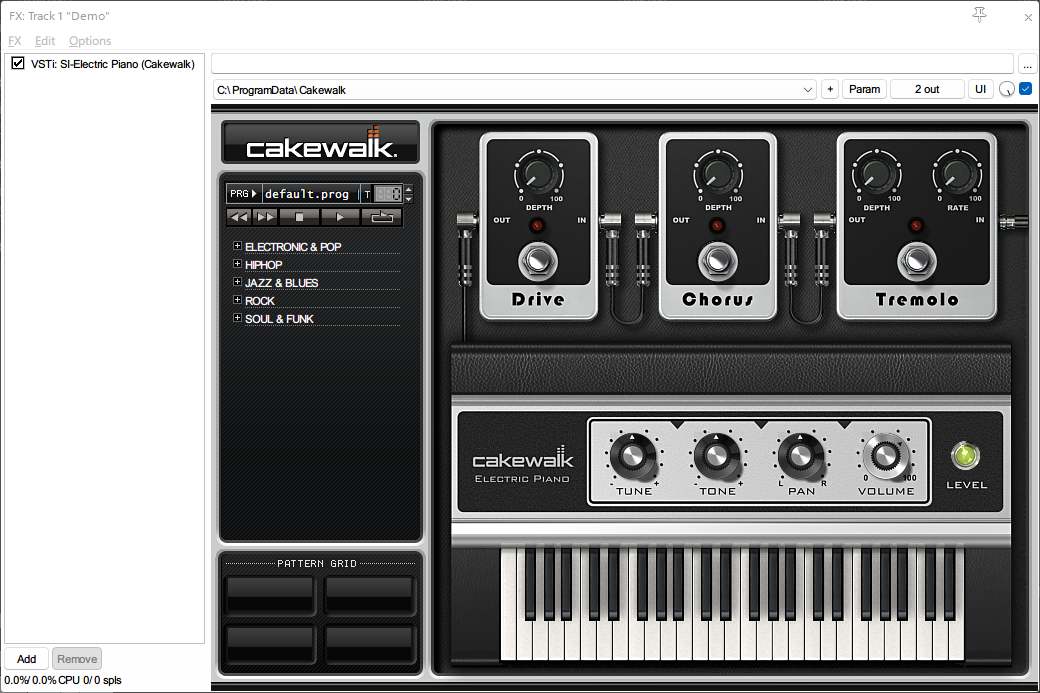The width and height of the screenshot is (1040, 693).
Task: Open the FX menu
Action: [x=15, y=40]
